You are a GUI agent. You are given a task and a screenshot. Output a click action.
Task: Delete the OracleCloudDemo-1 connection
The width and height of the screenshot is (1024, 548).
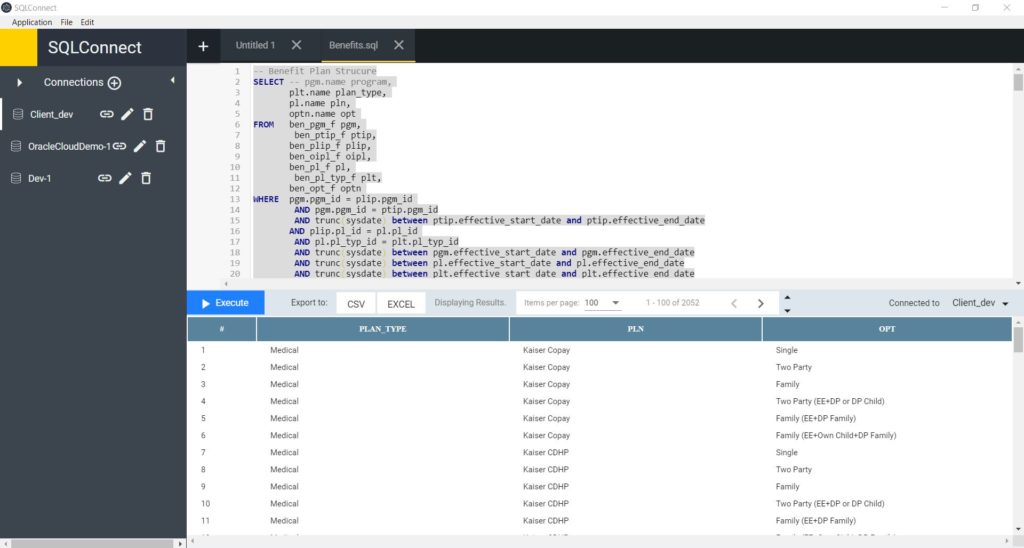[160, 147]
